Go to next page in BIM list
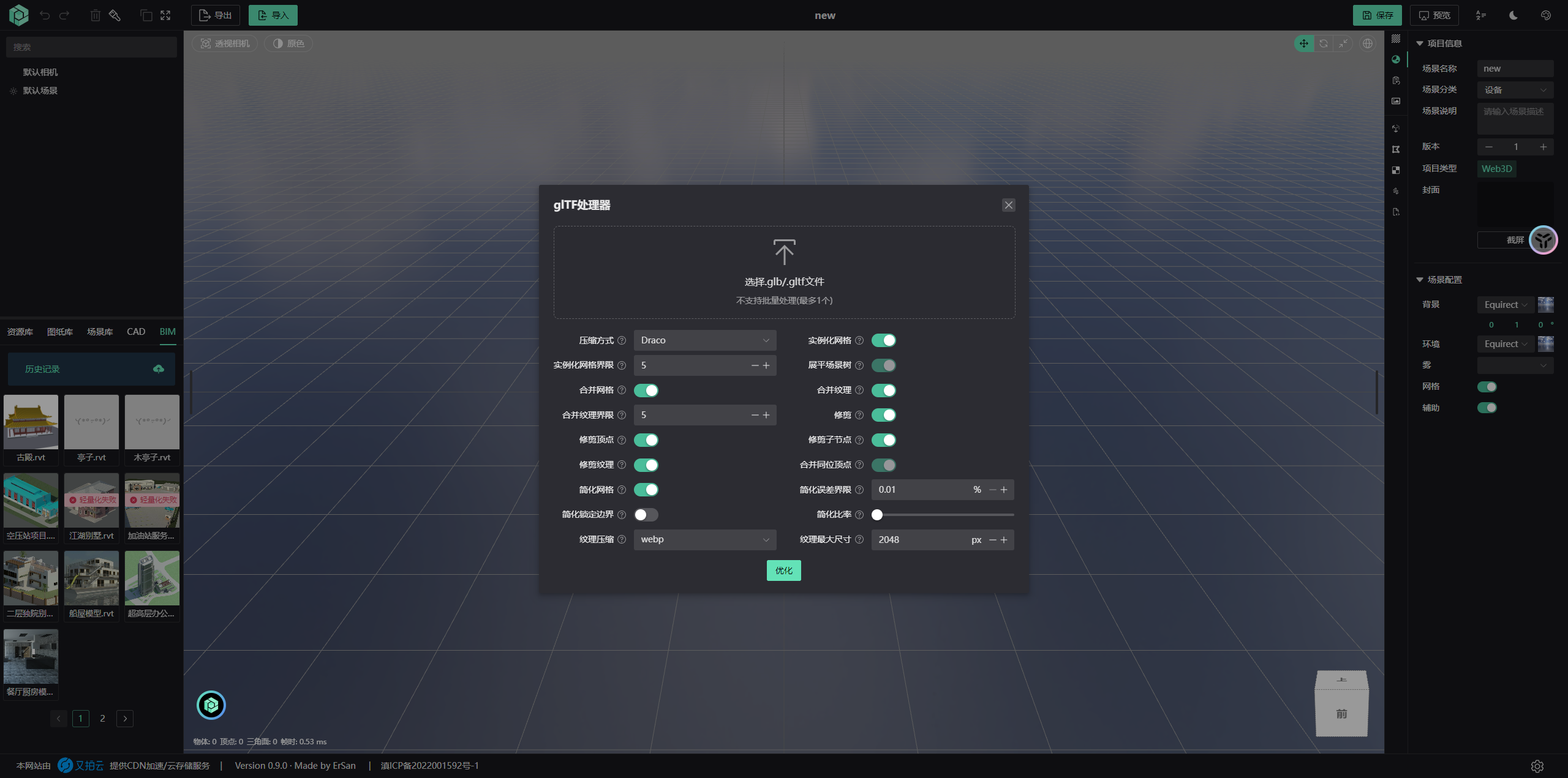The height and width of the screenshot is (778, 1568). coord(125,719)
